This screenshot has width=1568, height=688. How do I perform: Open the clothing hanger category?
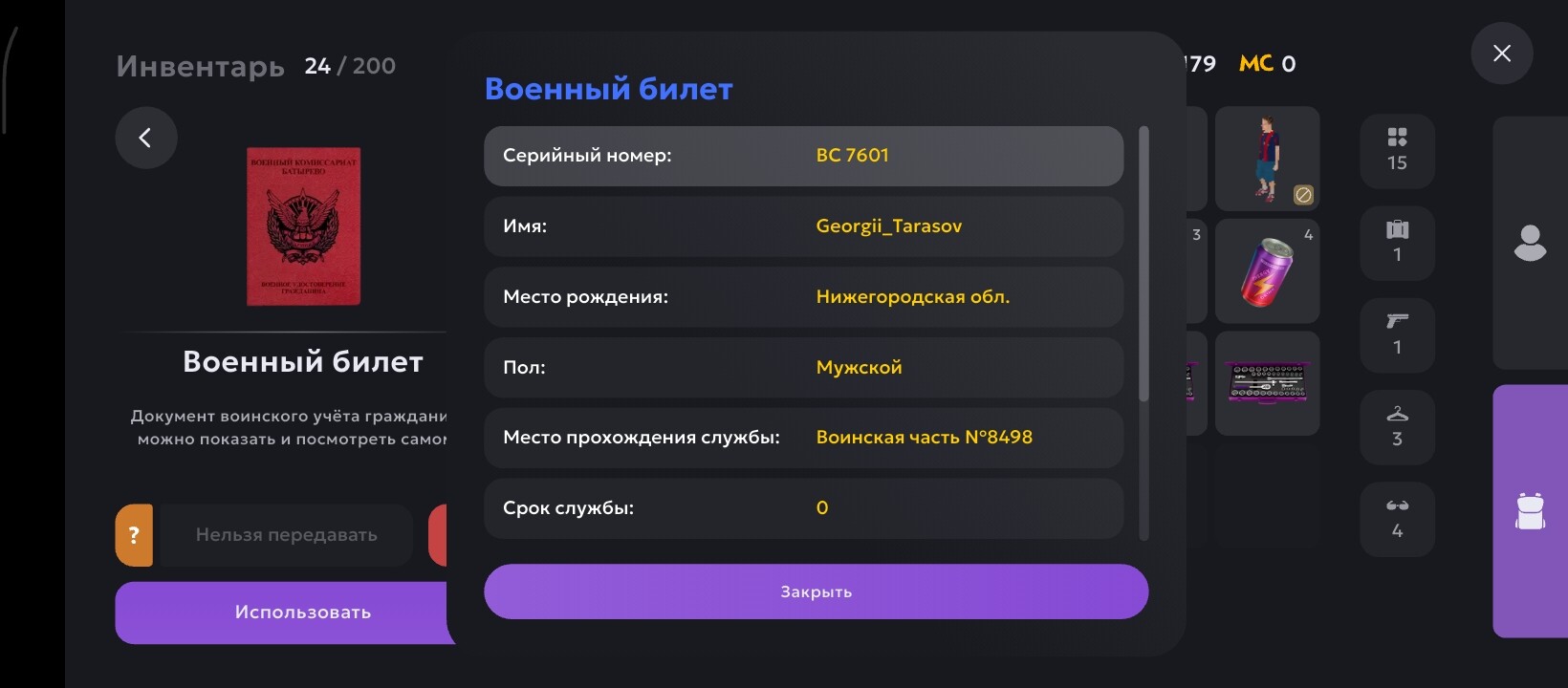click(1397, 426)
